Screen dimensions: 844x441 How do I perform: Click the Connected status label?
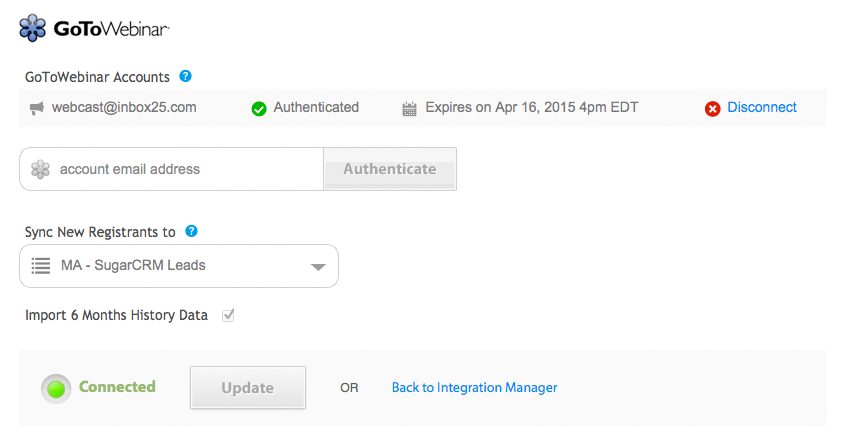click(117, 387)
